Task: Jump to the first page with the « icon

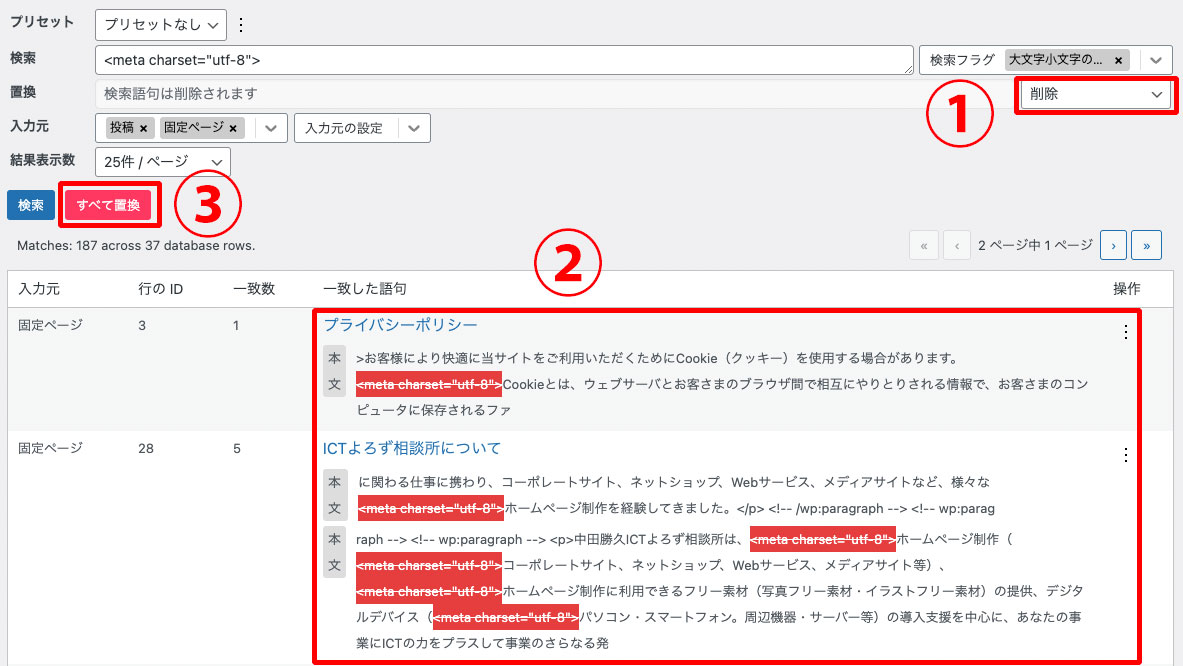Action: (923, 244)
